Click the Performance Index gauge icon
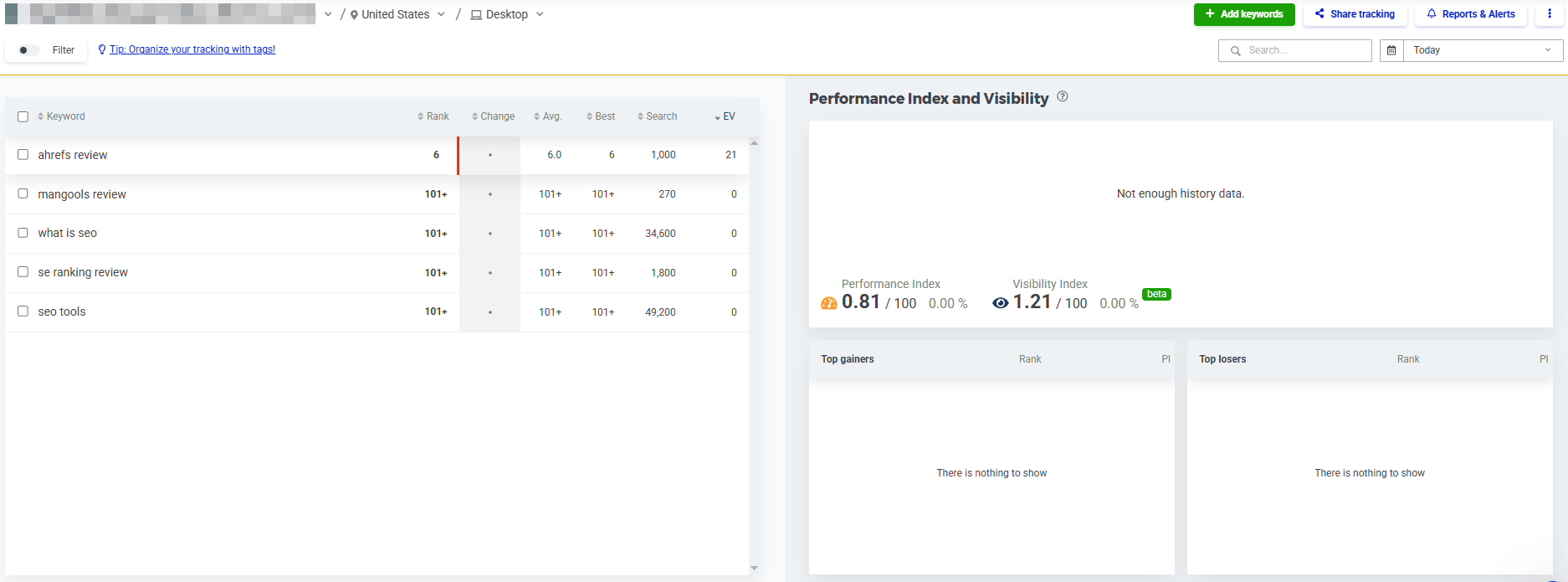The width and height of the screenshot is (1568, 582). (829, 303)
